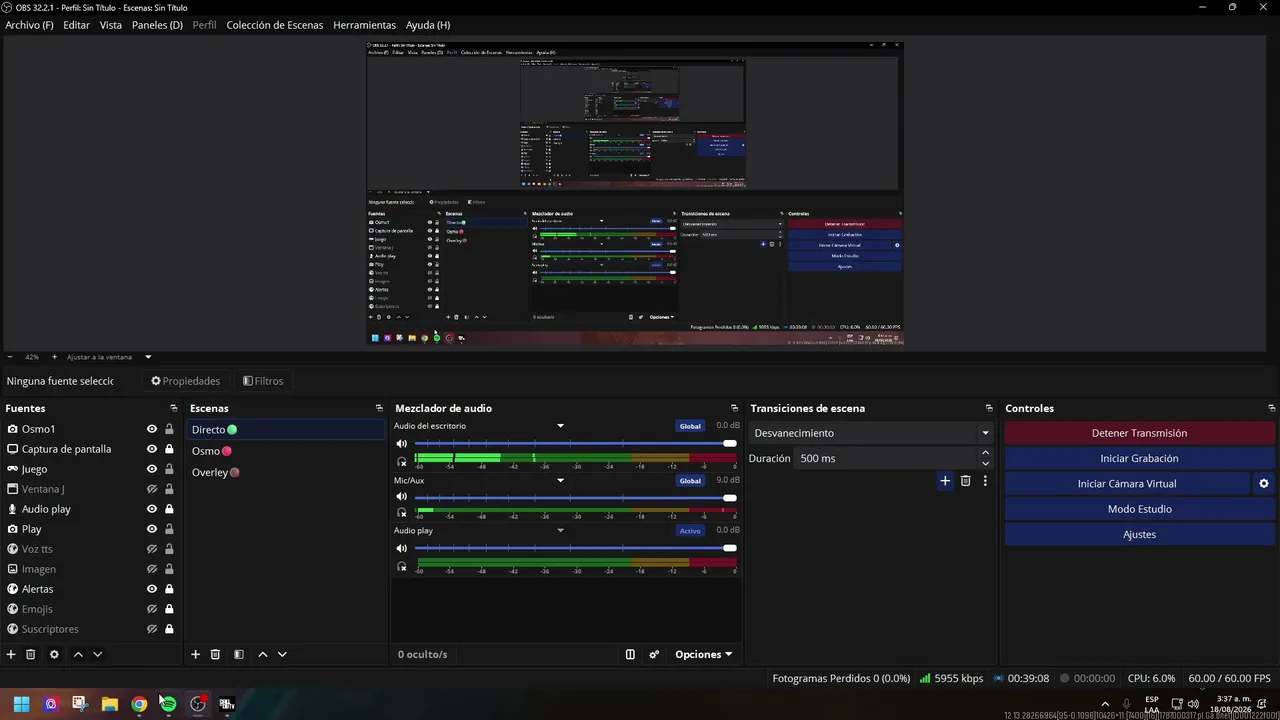Switch audio mixer layout icon
Image resolution: width=1280 pixels, height=720 pixels.
[630, 654]
